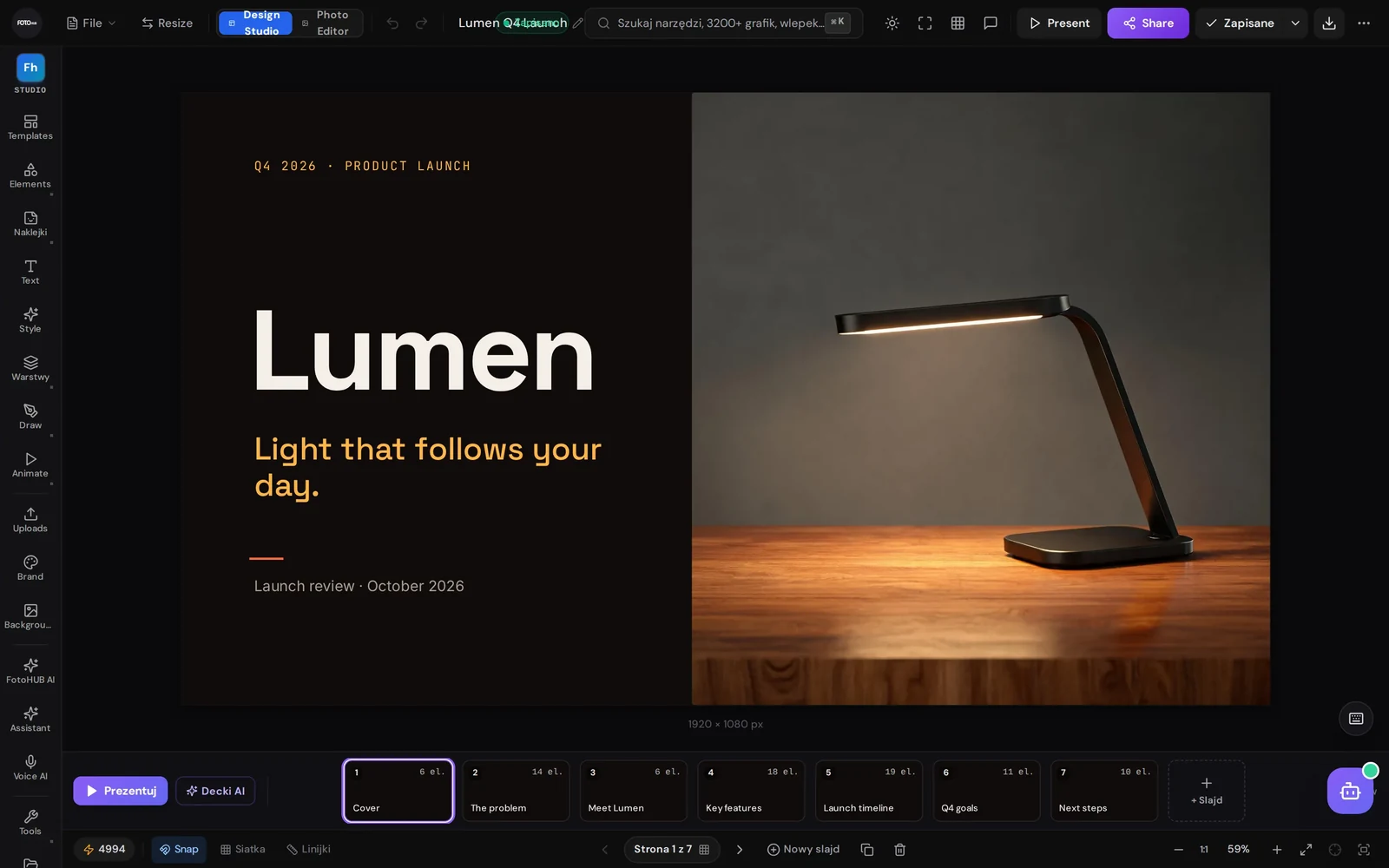Select The problem slide thumbnail
Image resolution: width=1389 pixels, height=868 pixels.
pyautogui.click(x=516, y=791)
